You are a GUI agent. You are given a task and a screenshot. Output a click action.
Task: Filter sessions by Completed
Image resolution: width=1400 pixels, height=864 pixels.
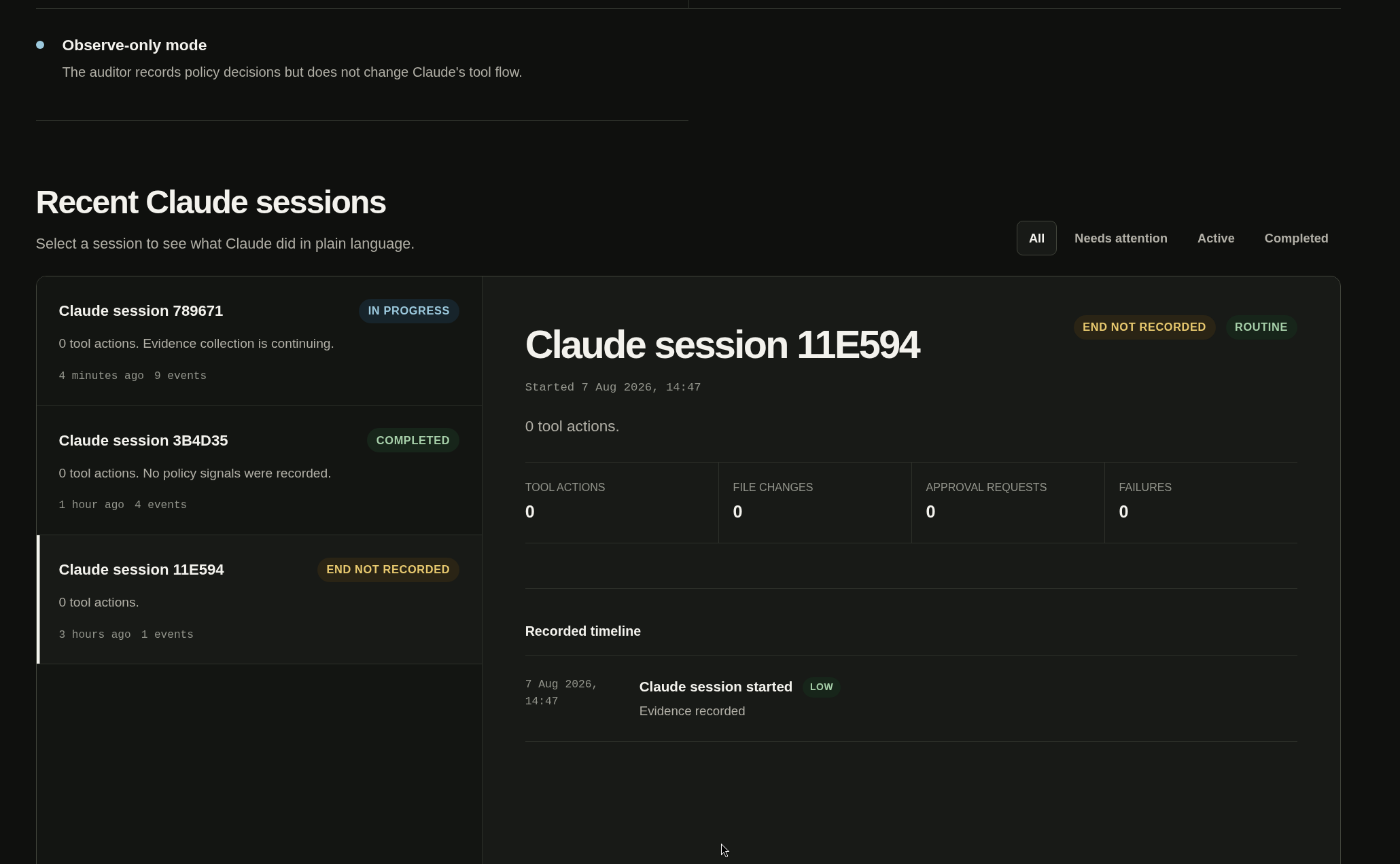coord(1296,238)
